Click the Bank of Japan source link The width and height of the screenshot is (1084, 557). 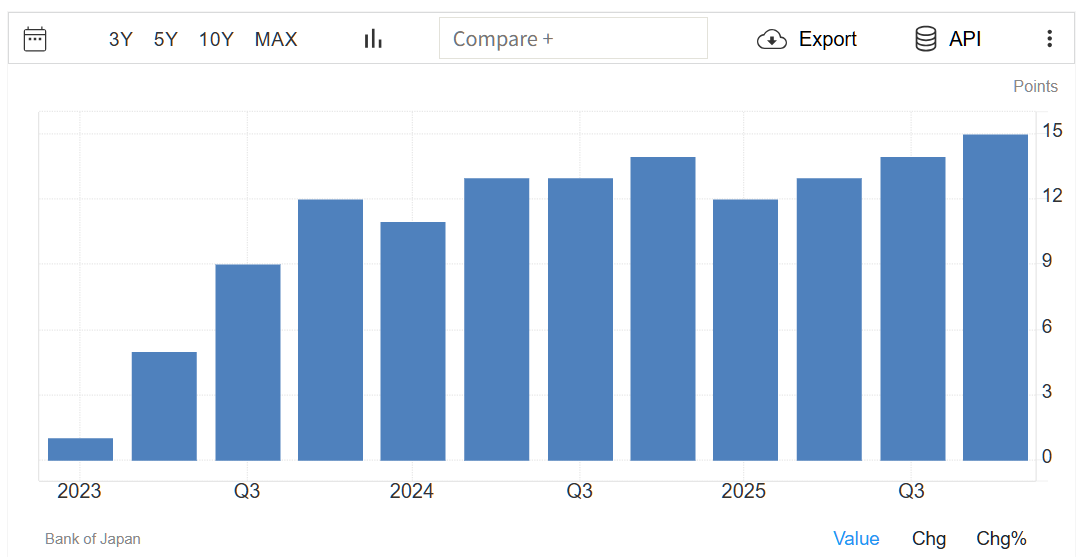(x=93, y=539)
